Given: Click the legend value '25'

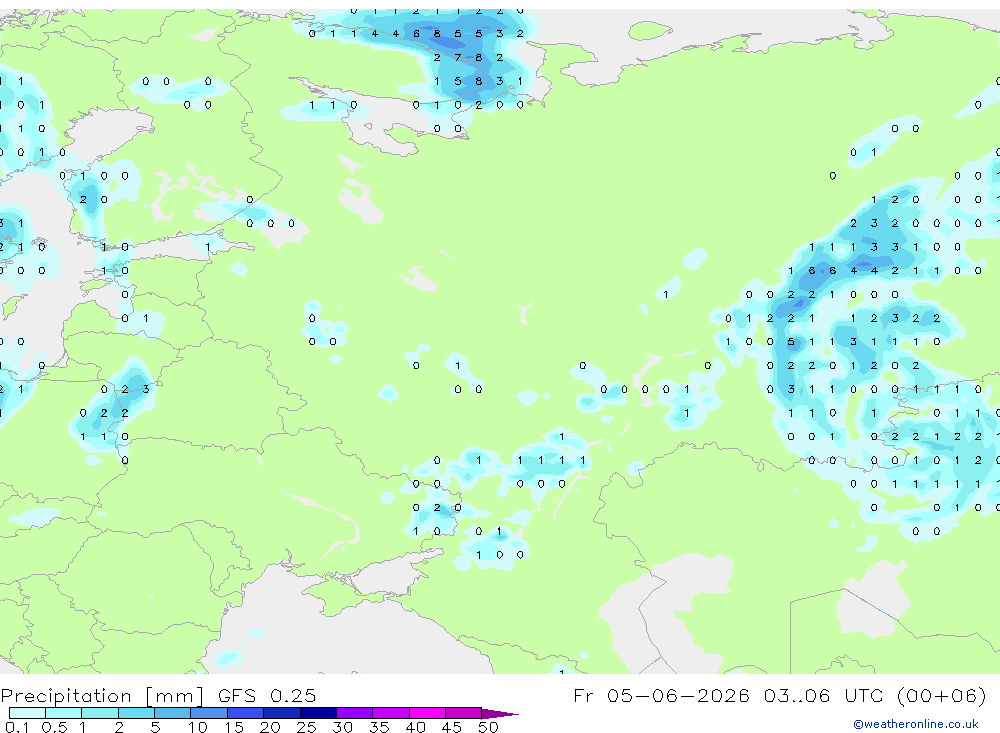Looking at the screenshot, I should (306, 727).
